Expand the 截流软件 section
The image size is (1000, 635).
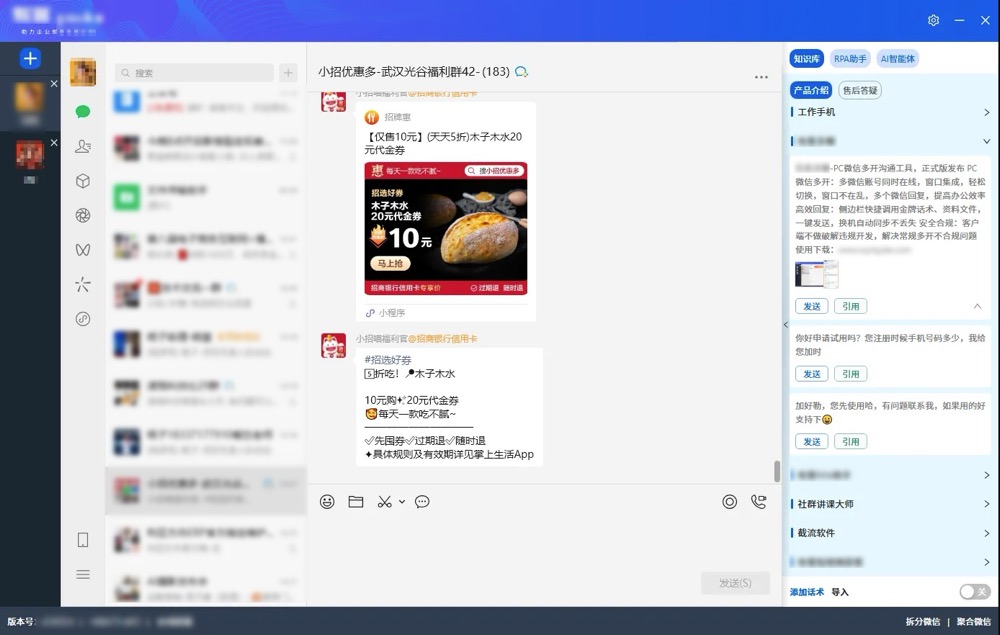coord(890,533)
